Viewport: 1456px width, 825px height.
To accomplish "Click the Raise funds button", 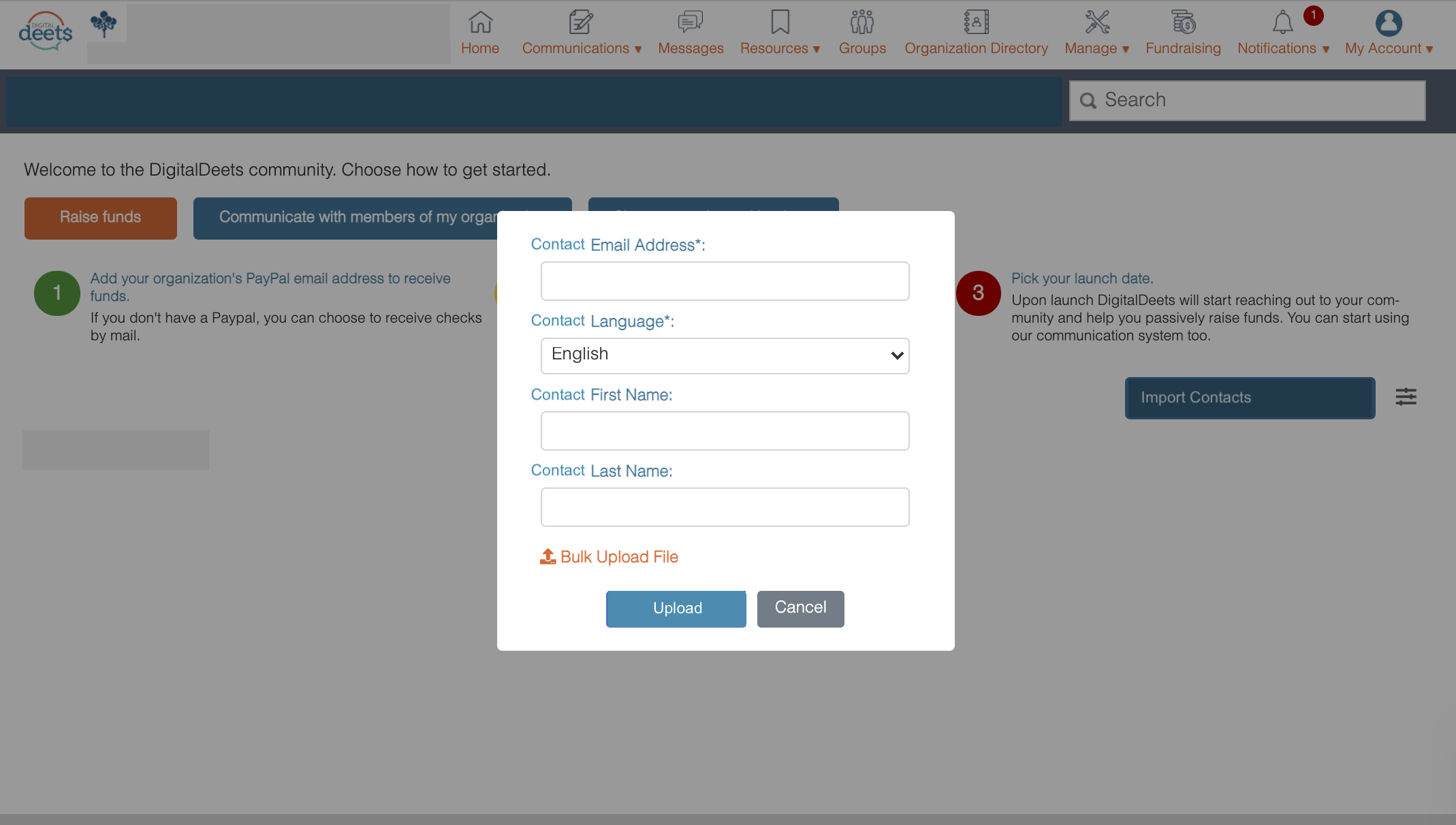I will [101, 218].
